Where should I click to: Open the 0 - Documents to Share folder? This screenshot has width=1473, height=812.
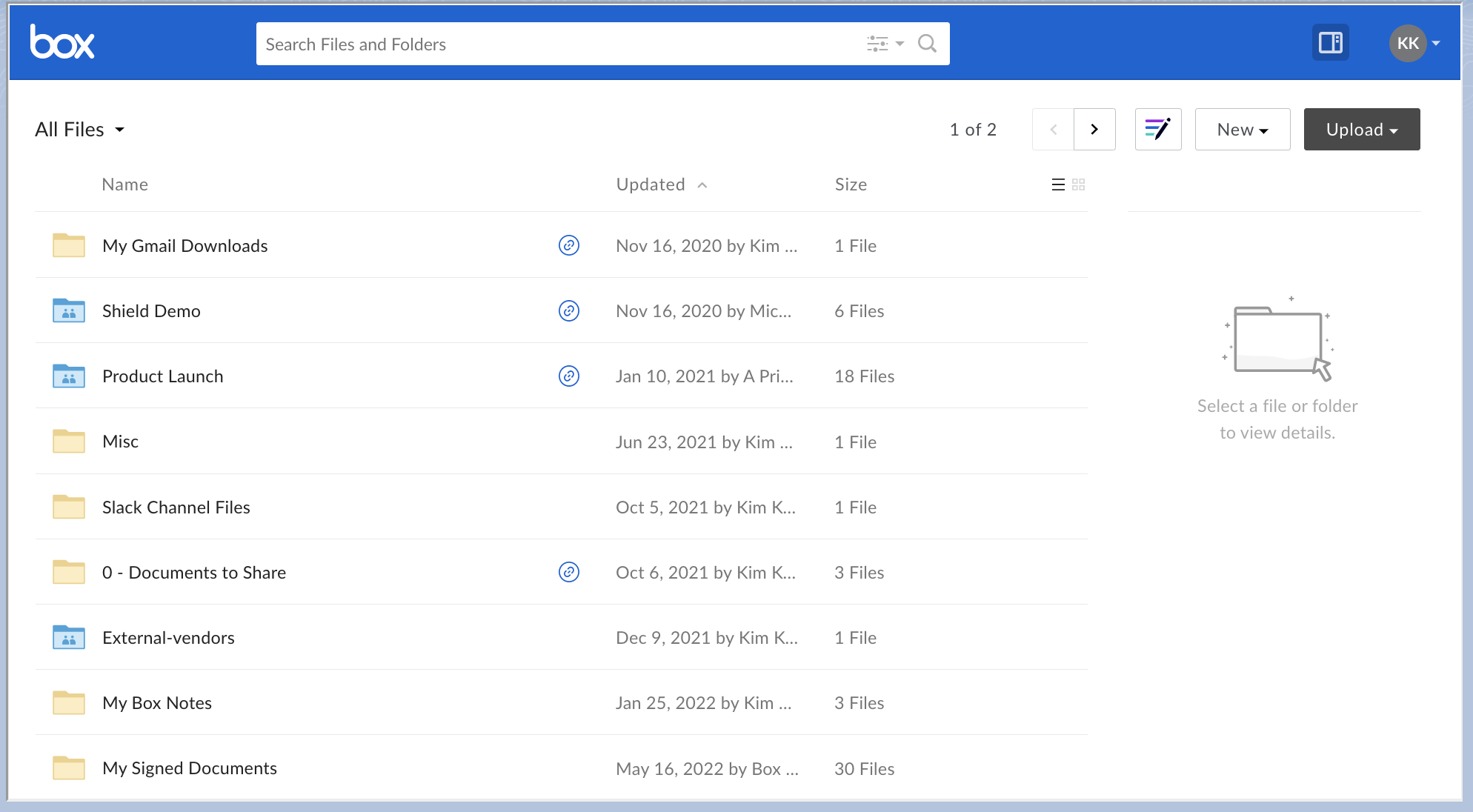click(x=194, y=573)
